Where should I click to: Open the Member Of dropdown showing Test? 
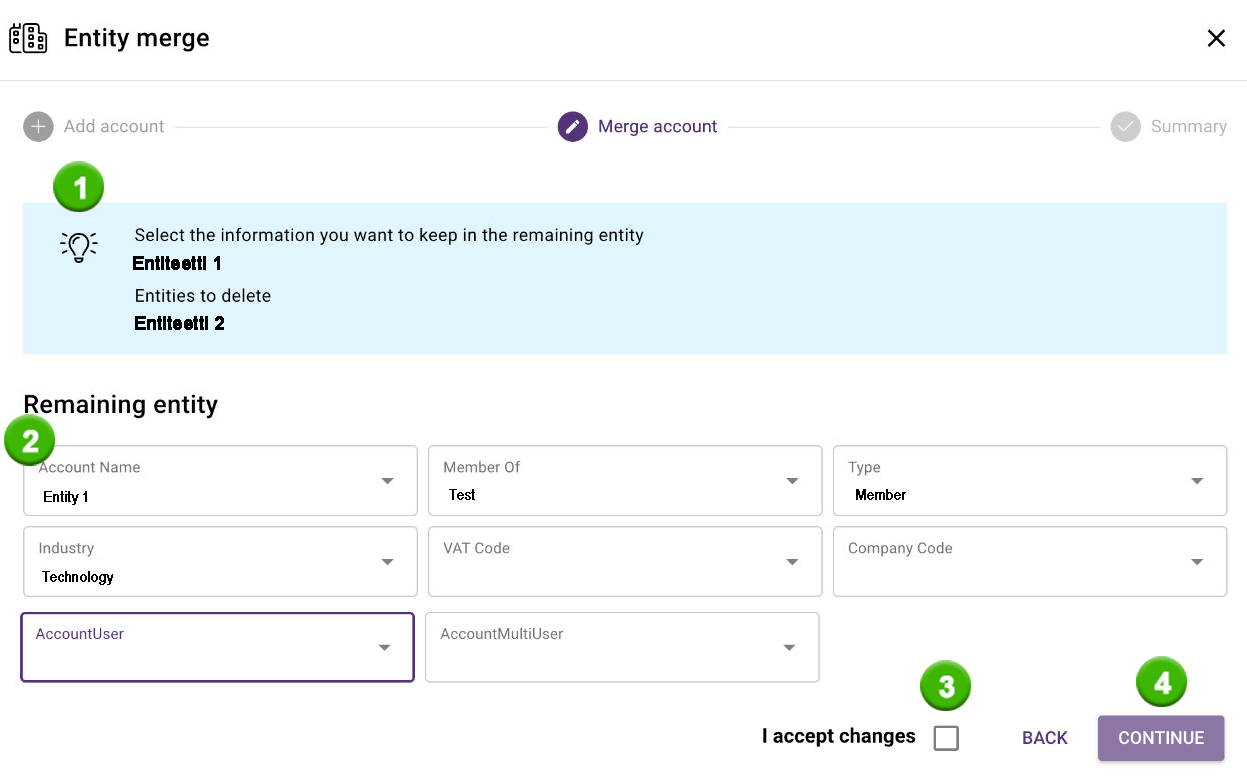click(791, 481)
